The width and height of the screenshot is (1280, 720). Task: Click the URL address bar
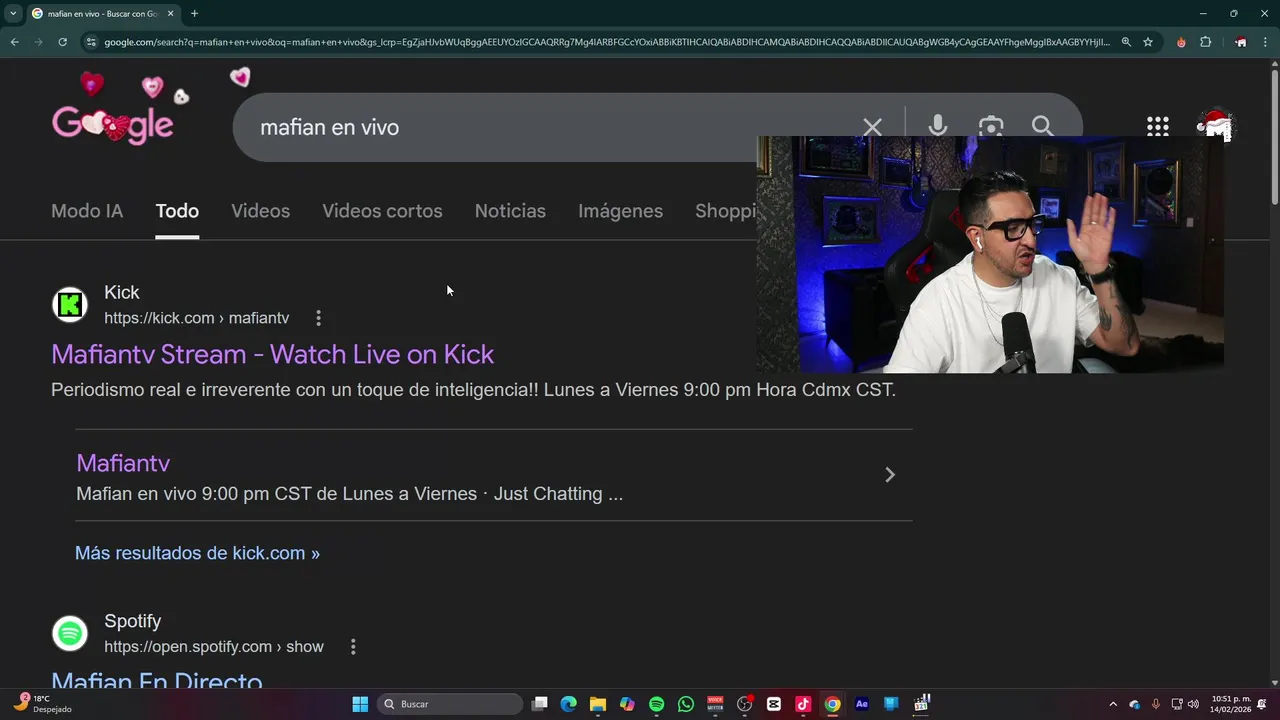606,42
